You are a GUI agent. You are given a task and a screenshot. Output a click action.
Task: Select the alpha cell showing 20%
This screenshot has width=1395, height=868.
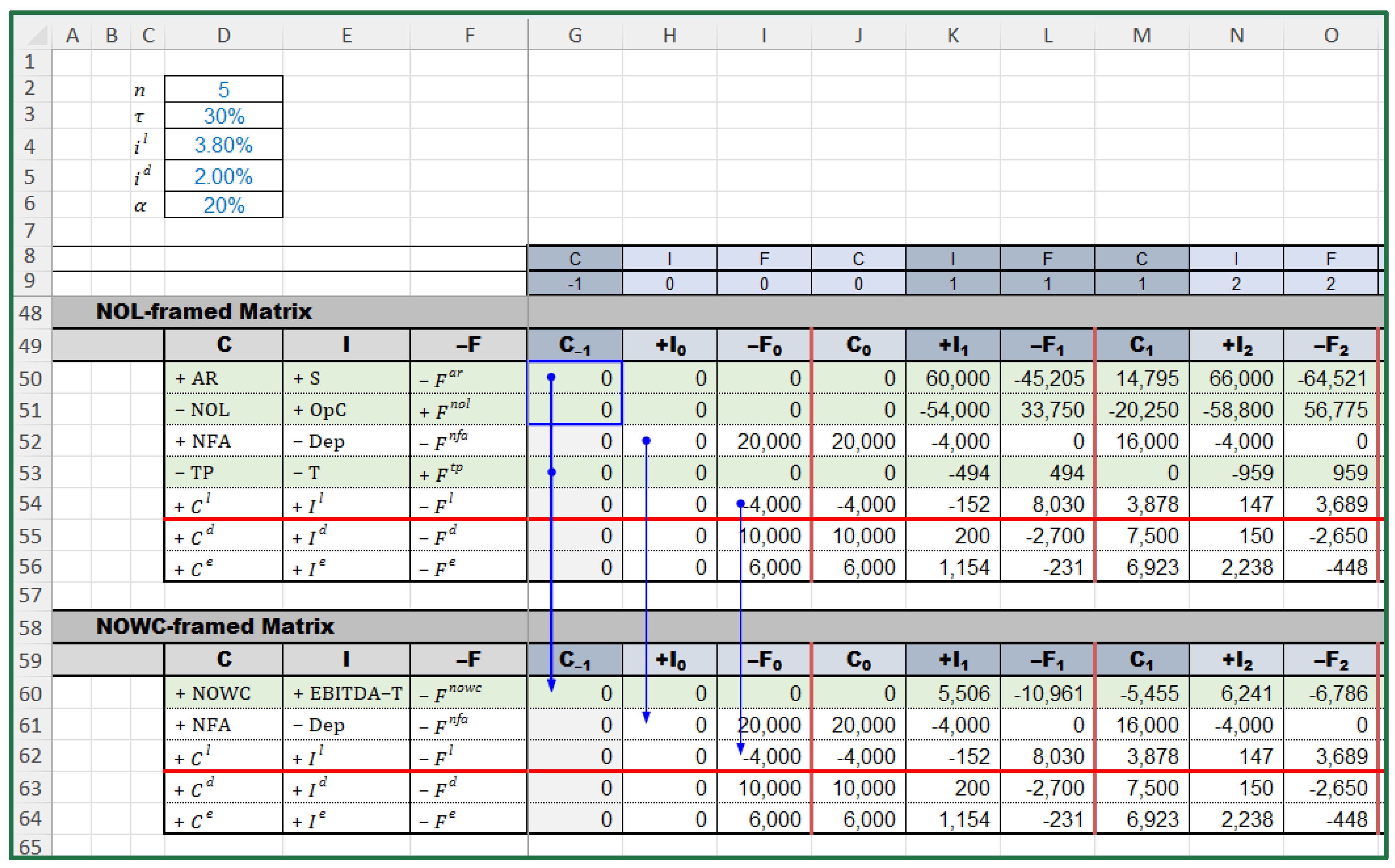224,205
